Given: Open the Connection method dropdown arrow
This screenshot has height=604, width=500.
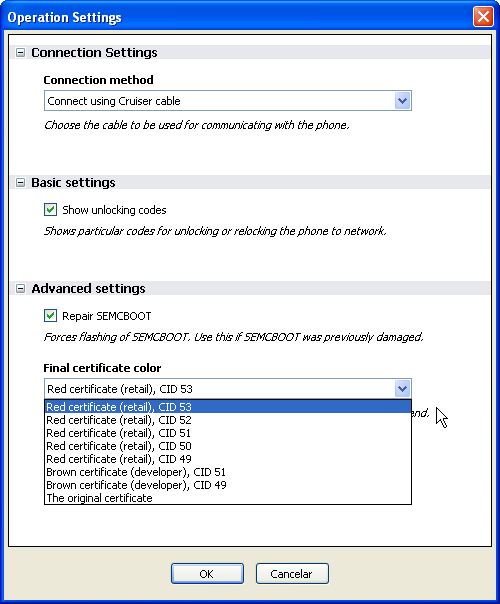Looking at the screenshot, I should pos(403,101).
